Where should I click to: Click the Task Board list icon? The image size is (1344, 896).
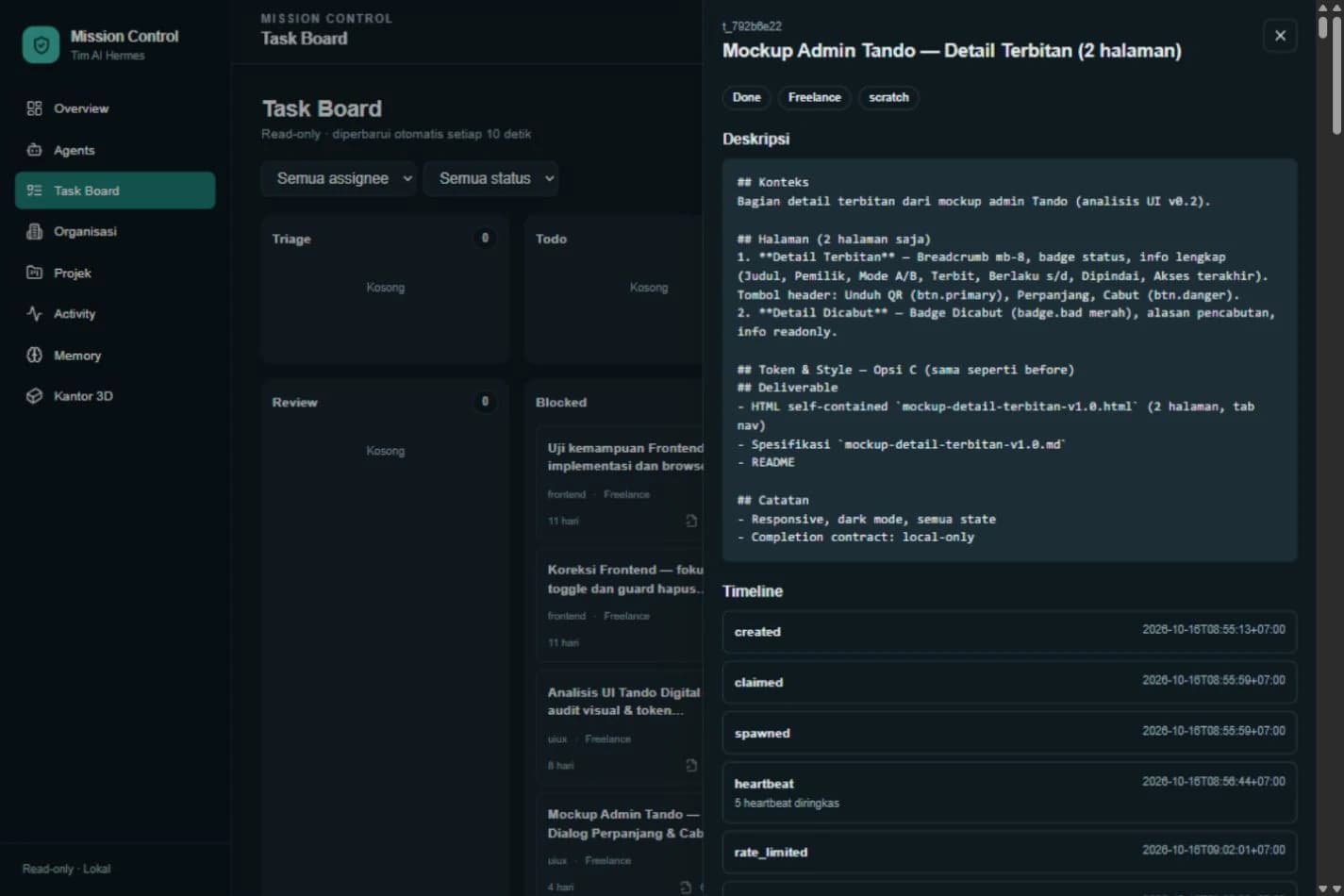35,191
